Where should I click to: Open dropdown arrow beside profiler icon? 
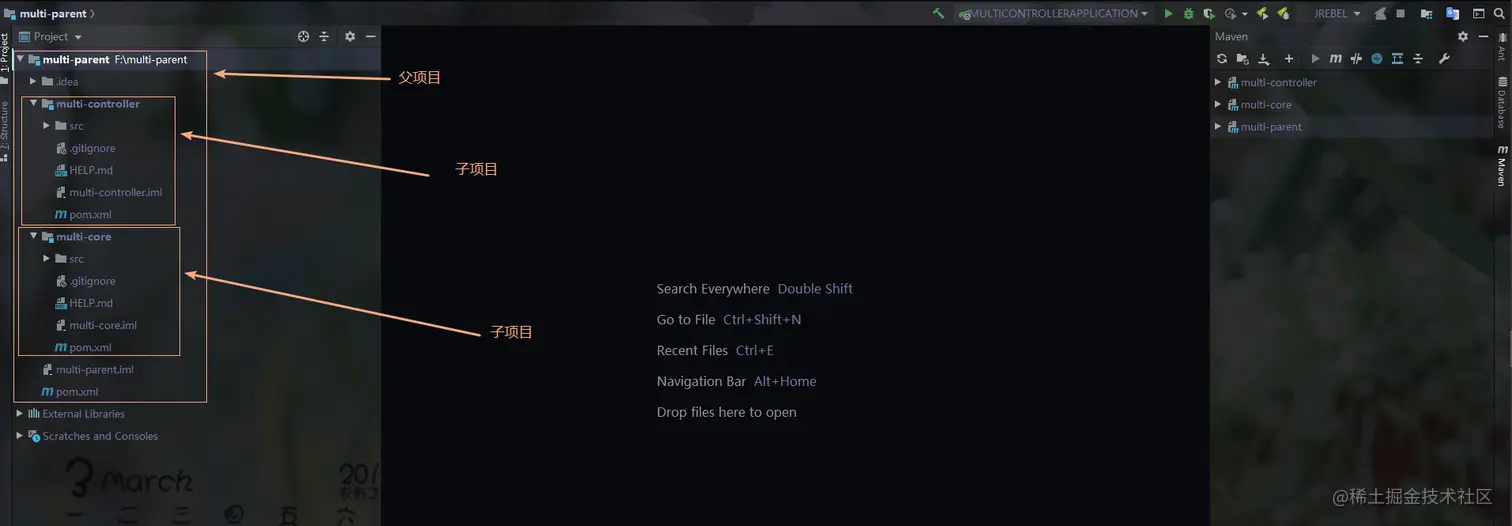coord(1245,14)
